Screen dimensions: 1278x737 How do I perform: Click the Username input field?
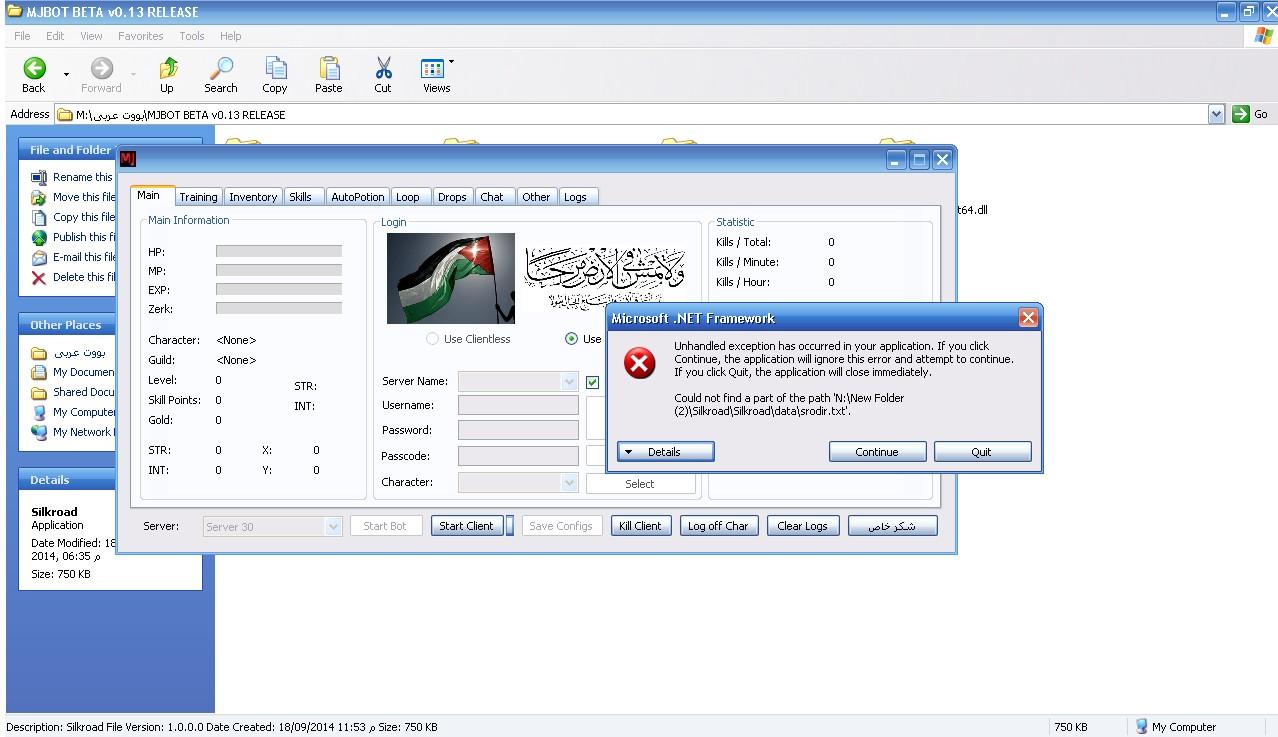pos(518,405)
